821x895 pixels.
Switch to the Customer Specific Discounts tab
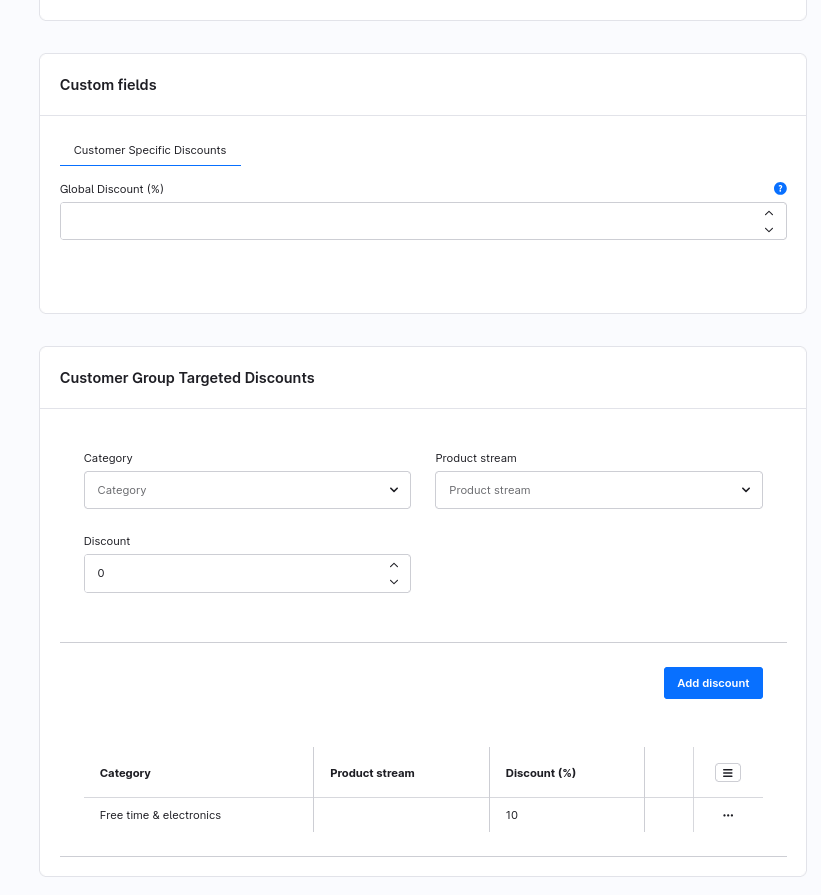pyautogui.click(x=150, y=150)
